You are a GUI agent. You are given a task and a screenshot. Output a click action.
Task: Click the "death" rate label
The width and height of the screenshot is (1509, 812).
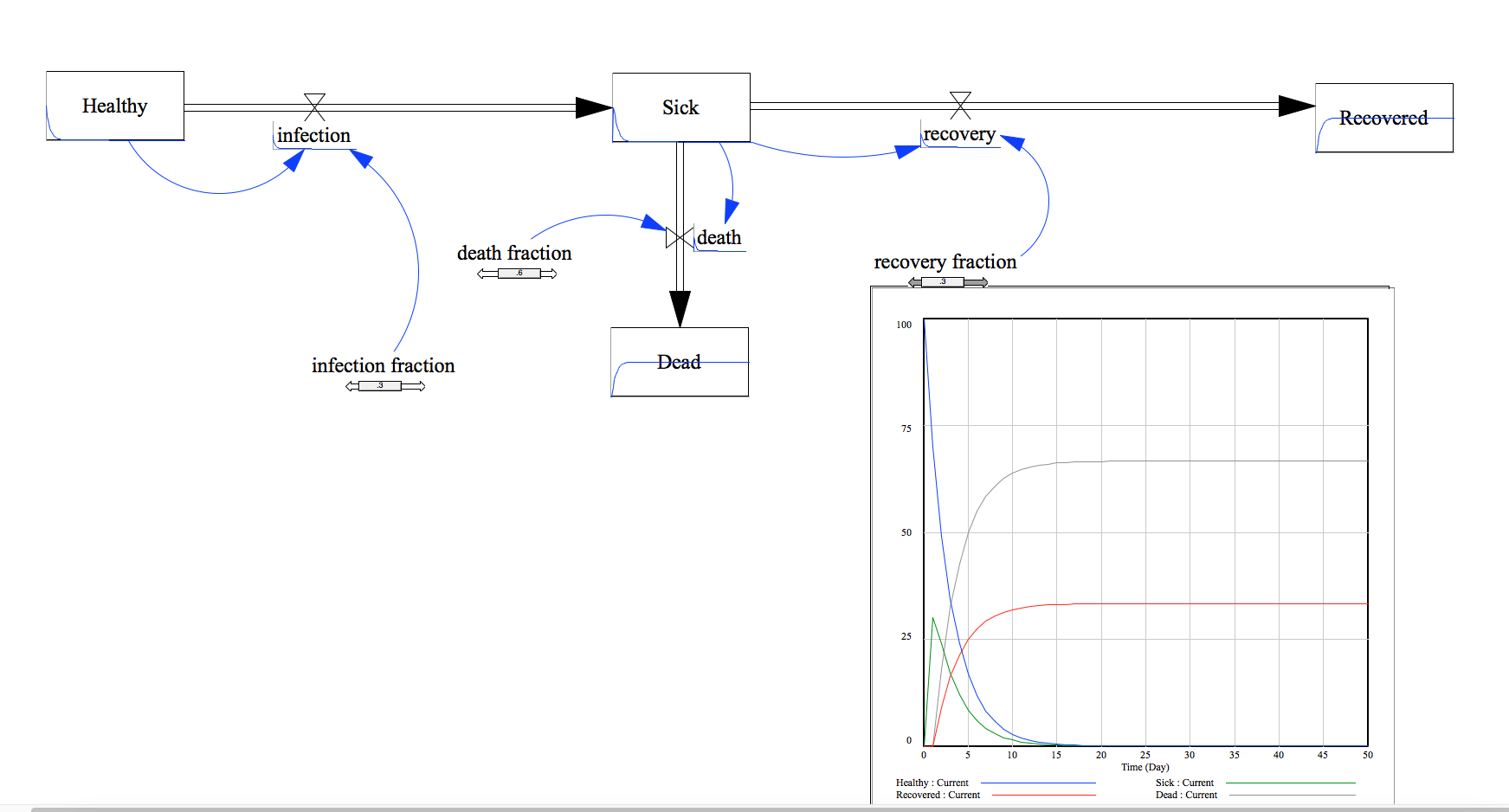tap(719, 237)
